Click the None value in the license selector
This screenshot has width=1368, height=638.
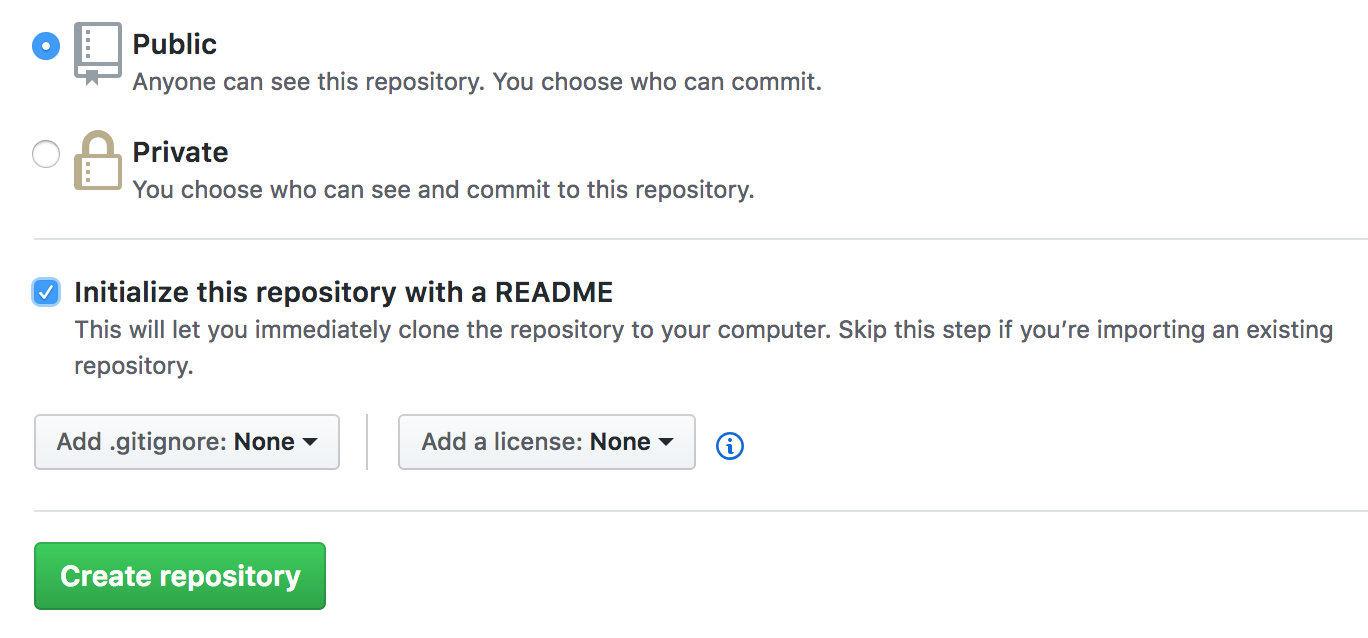(x=620, y=442)
